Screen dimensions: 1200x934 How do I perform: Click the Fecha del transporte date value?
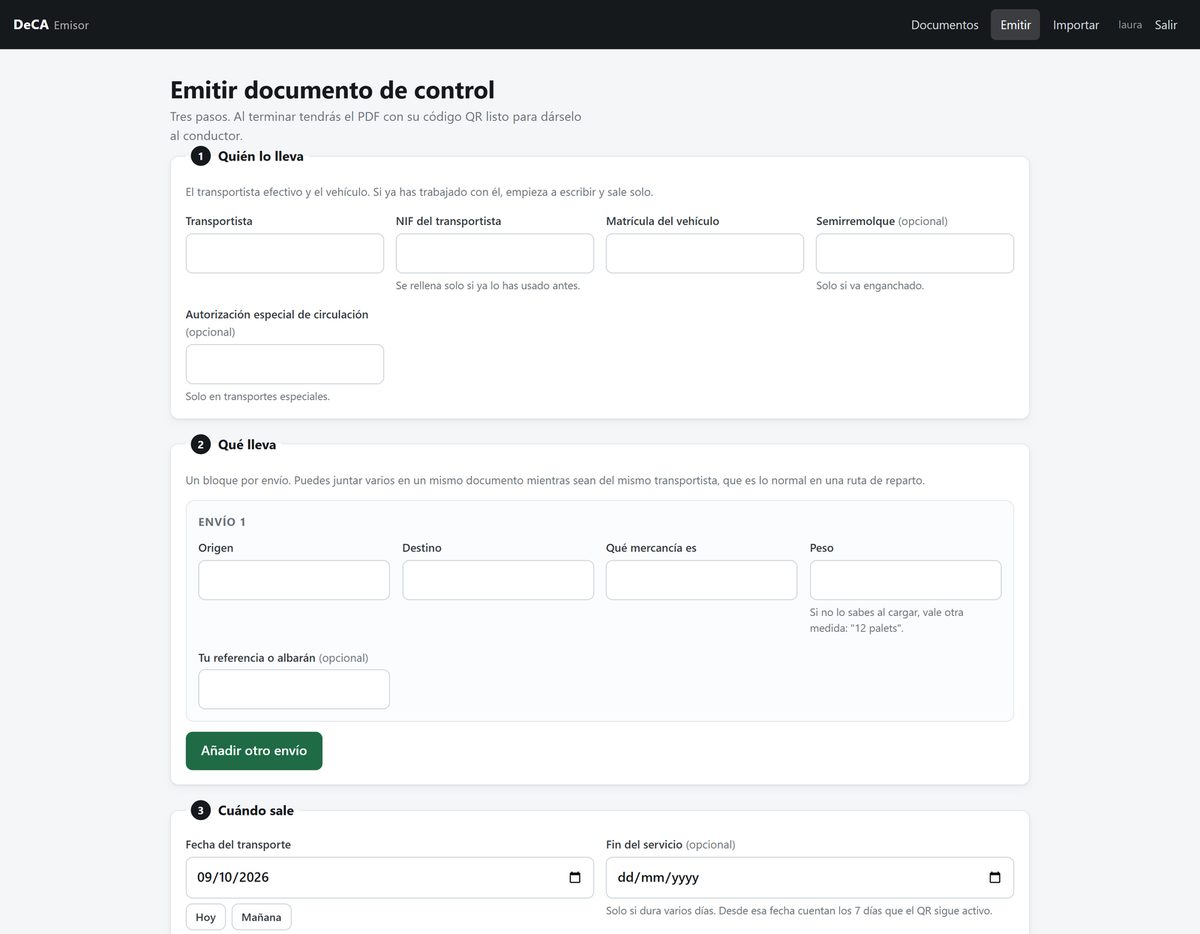(x=233, y=878)
